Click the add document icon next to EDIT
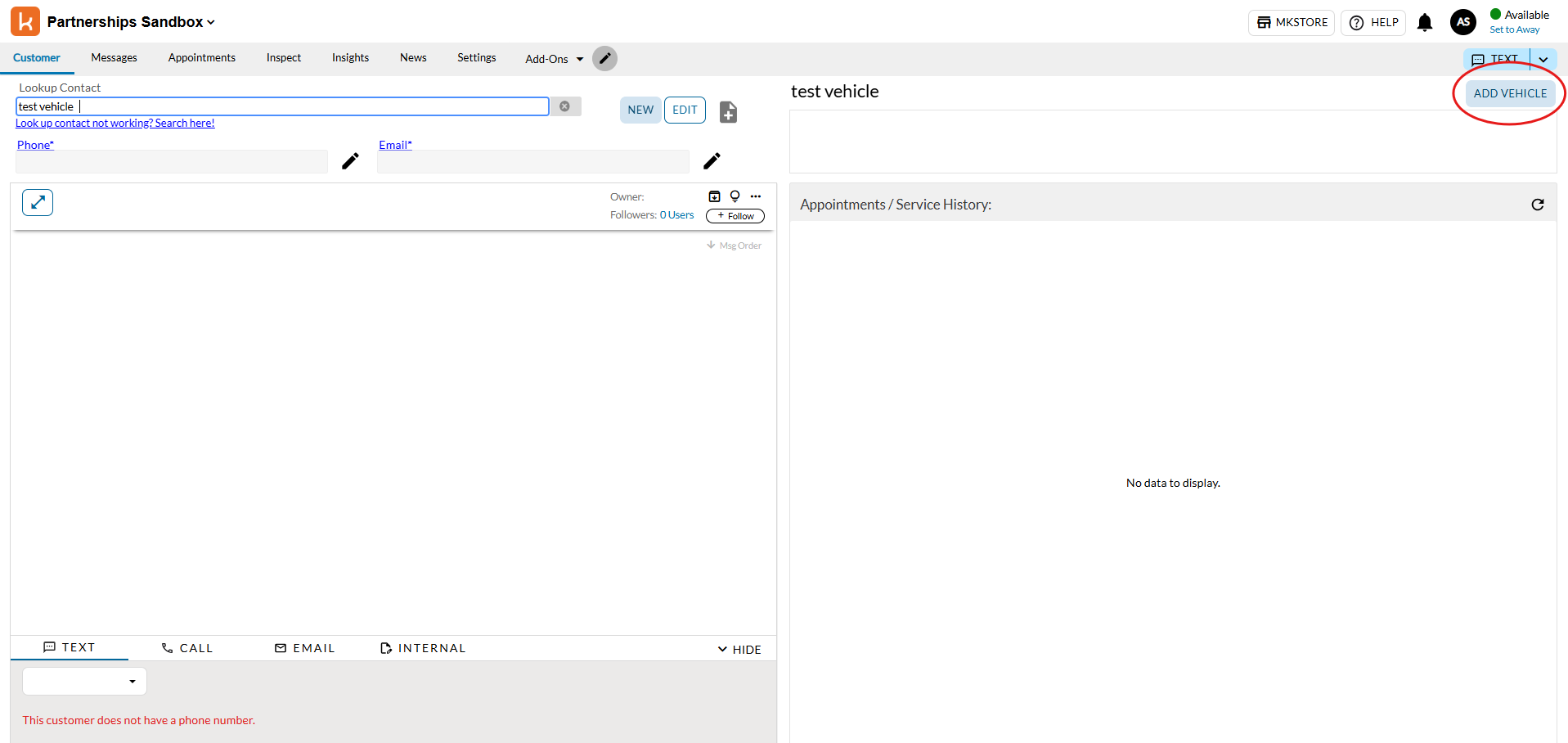Viewport: 1568px width, 743px height. pos(728,112)
